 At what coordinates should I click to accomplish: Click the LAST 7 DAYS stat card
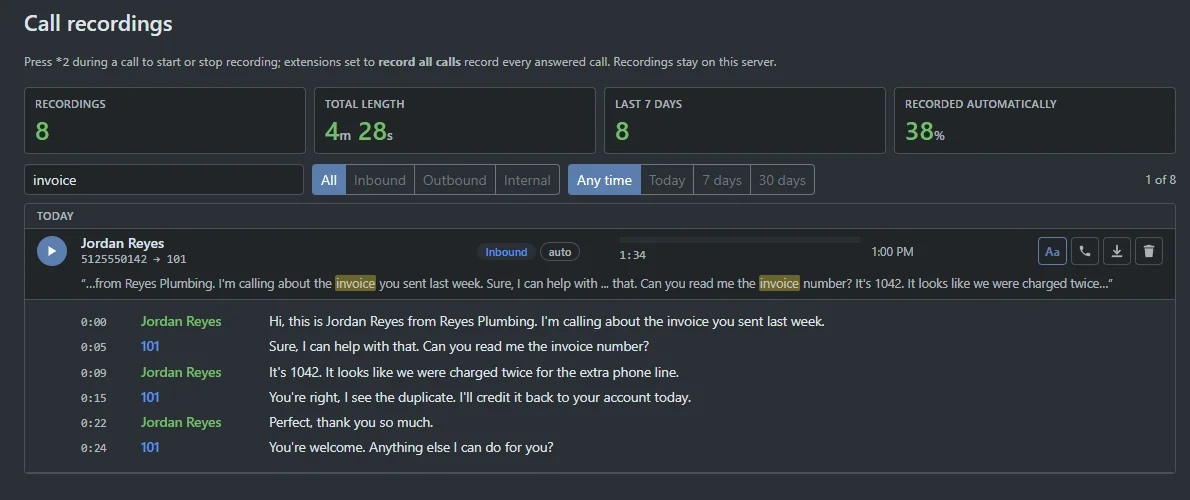click(745, 121)
